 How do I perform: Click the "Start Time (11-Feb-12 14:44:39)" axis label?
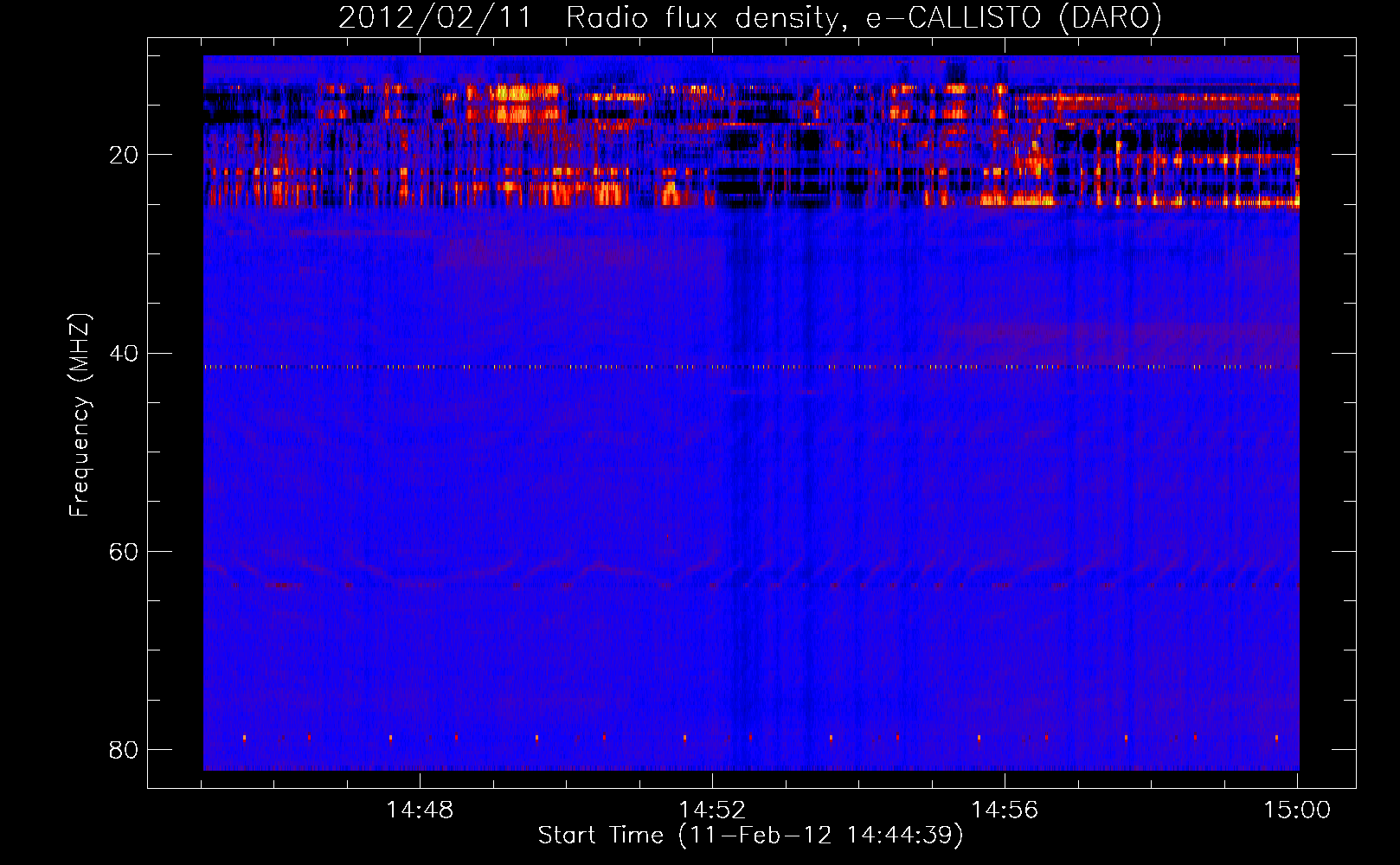(x=750, y=836)
